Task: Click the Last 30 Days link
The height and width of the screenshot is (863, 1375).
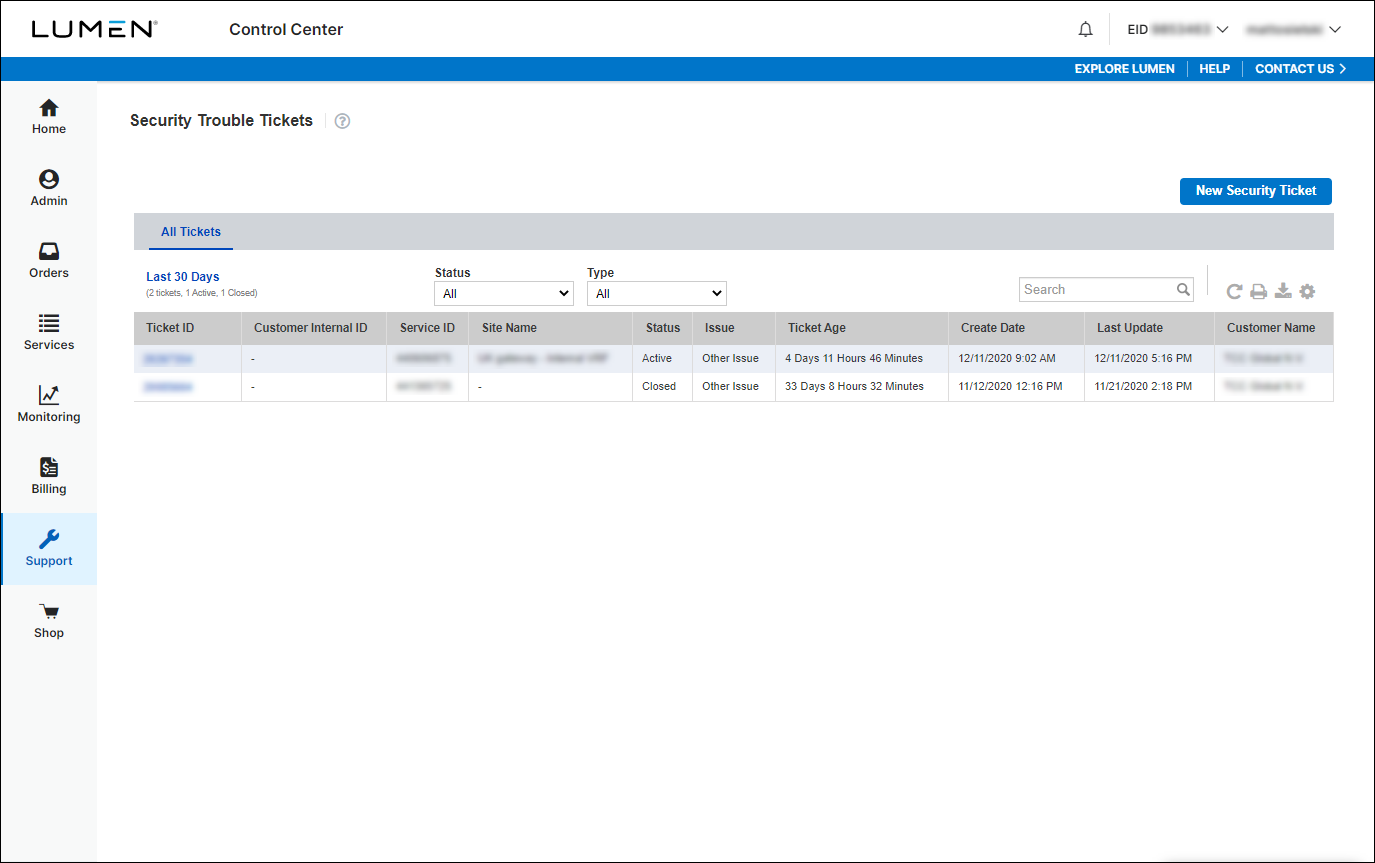Action: tap(183, 277)
